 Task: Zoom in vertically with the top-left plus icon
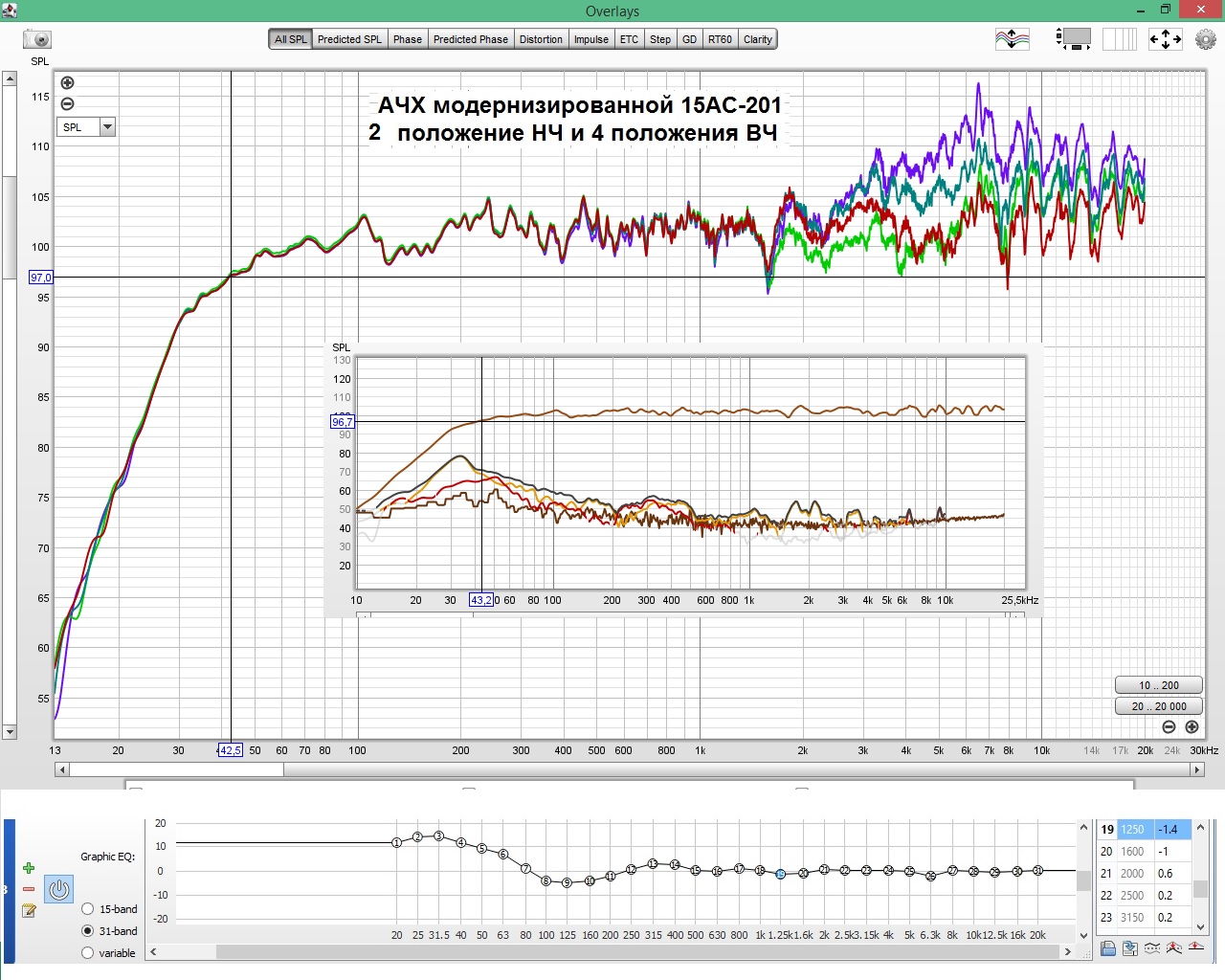pos(67,83)
